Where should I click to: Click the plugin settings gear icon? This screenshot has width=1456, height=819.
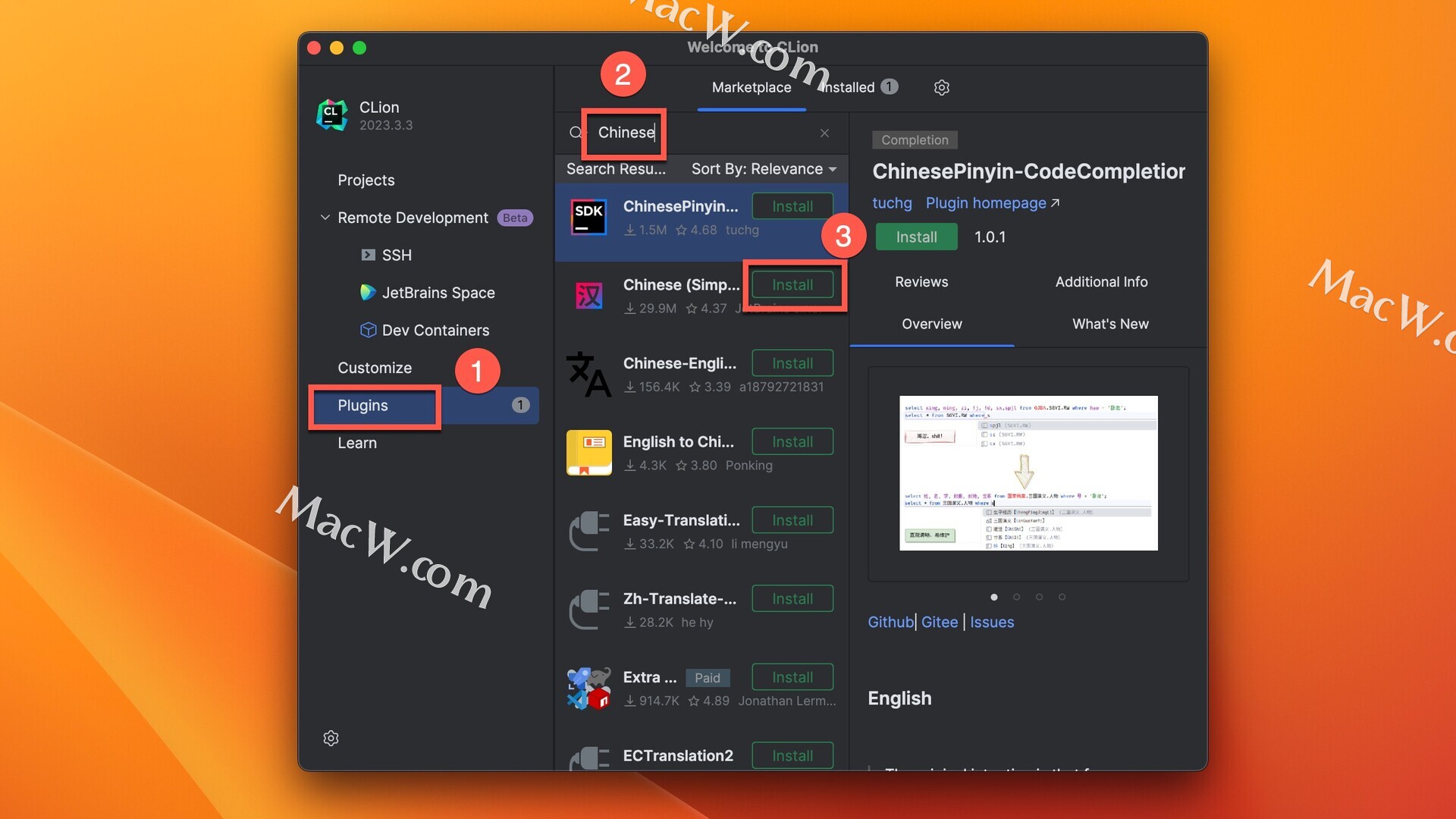[940, 88]
